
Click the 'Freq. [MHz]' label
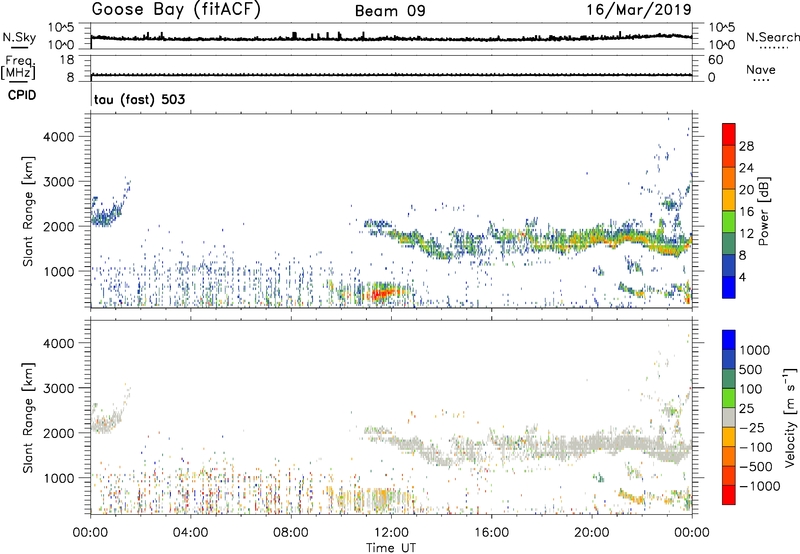pyautogui.click(x=18, y=67)
